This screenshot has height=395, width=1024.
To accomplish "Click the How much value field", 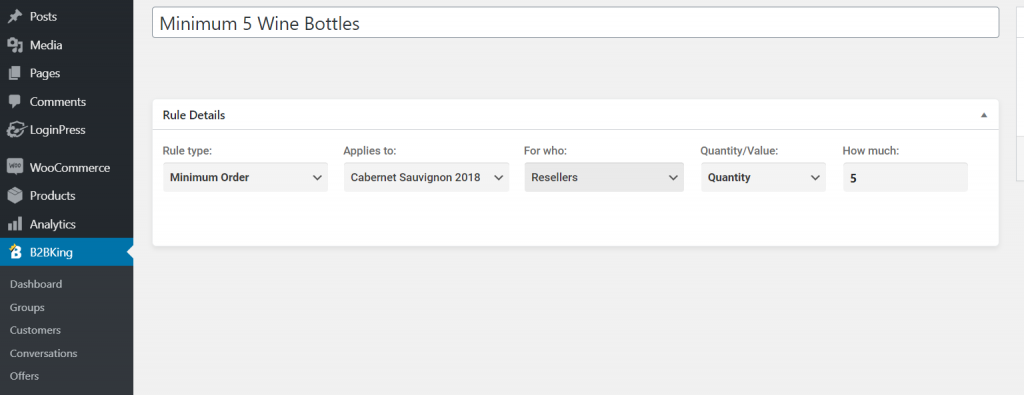I will tap(905, 177).
